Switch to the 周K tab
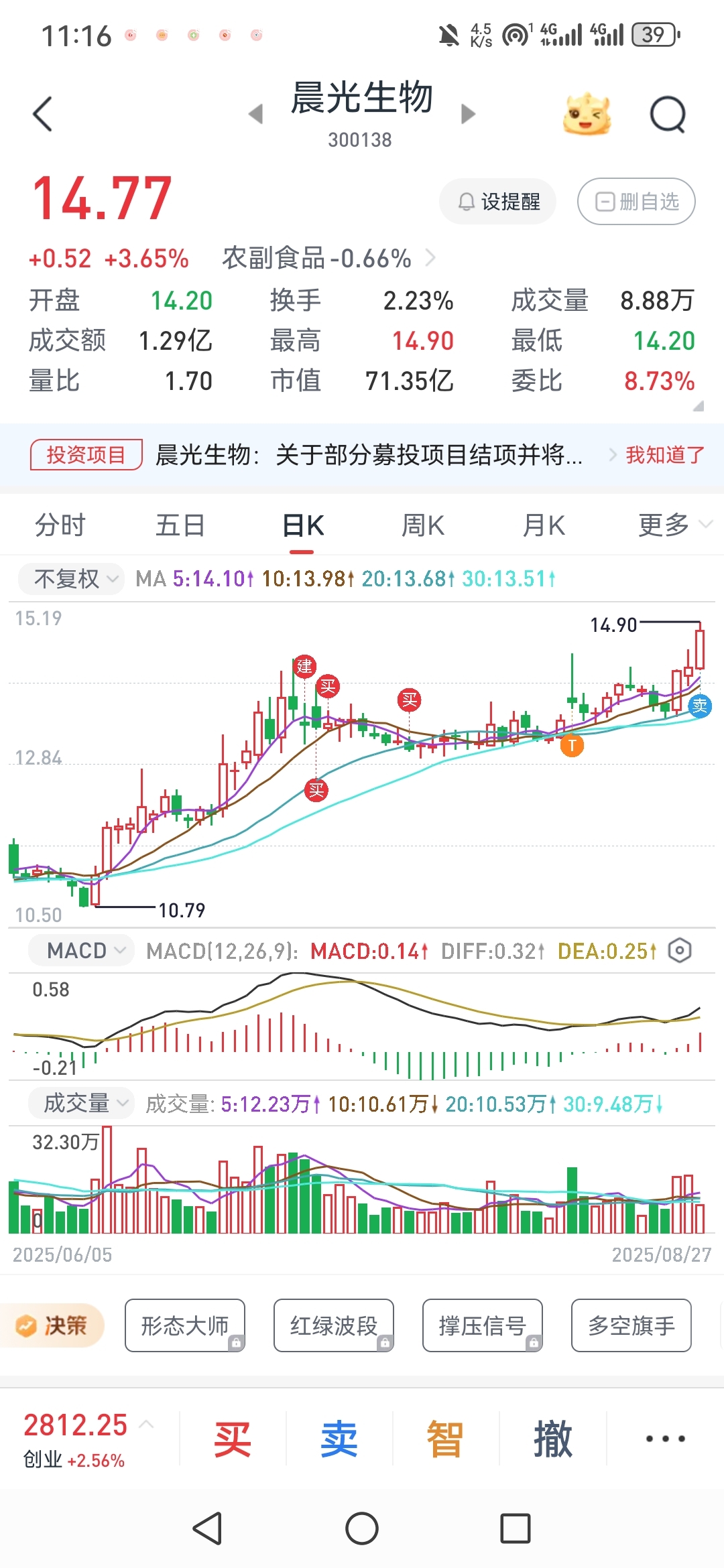724x1568 pixels. [x=423, y=525]
